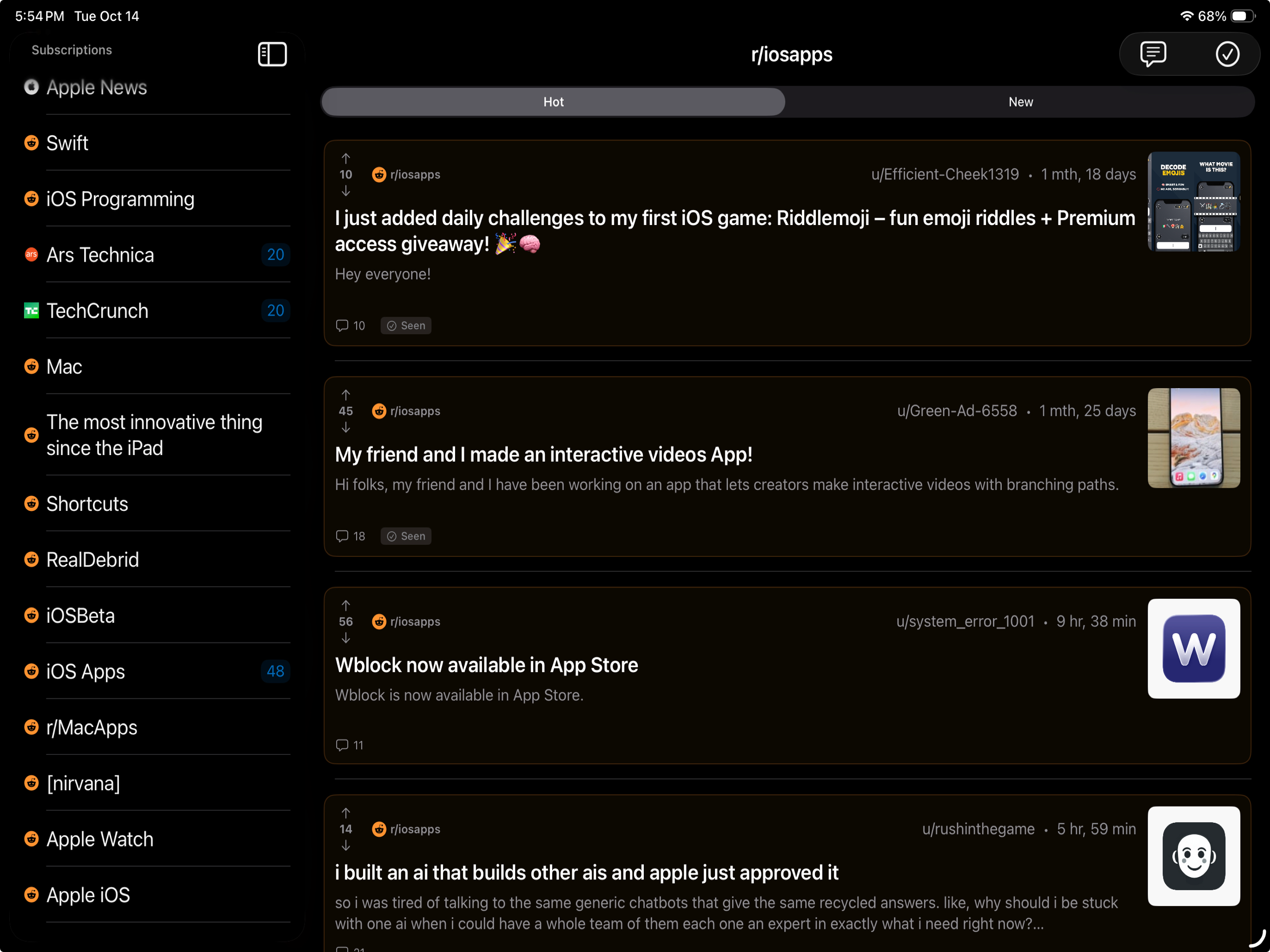This screenshot has width=1270, height=952.
Task: Open Riddlemoji post thumbnail image
Action: [1194, 202]
